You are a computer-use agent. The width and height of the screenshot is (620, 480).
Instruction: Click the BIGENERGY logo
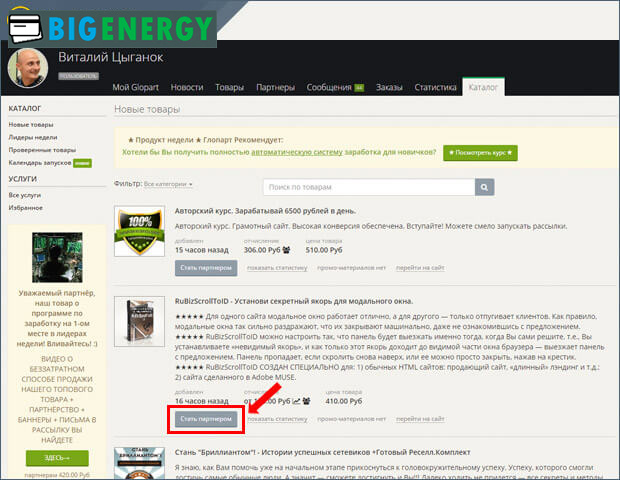pyautogui.click(x=110, y=25)
